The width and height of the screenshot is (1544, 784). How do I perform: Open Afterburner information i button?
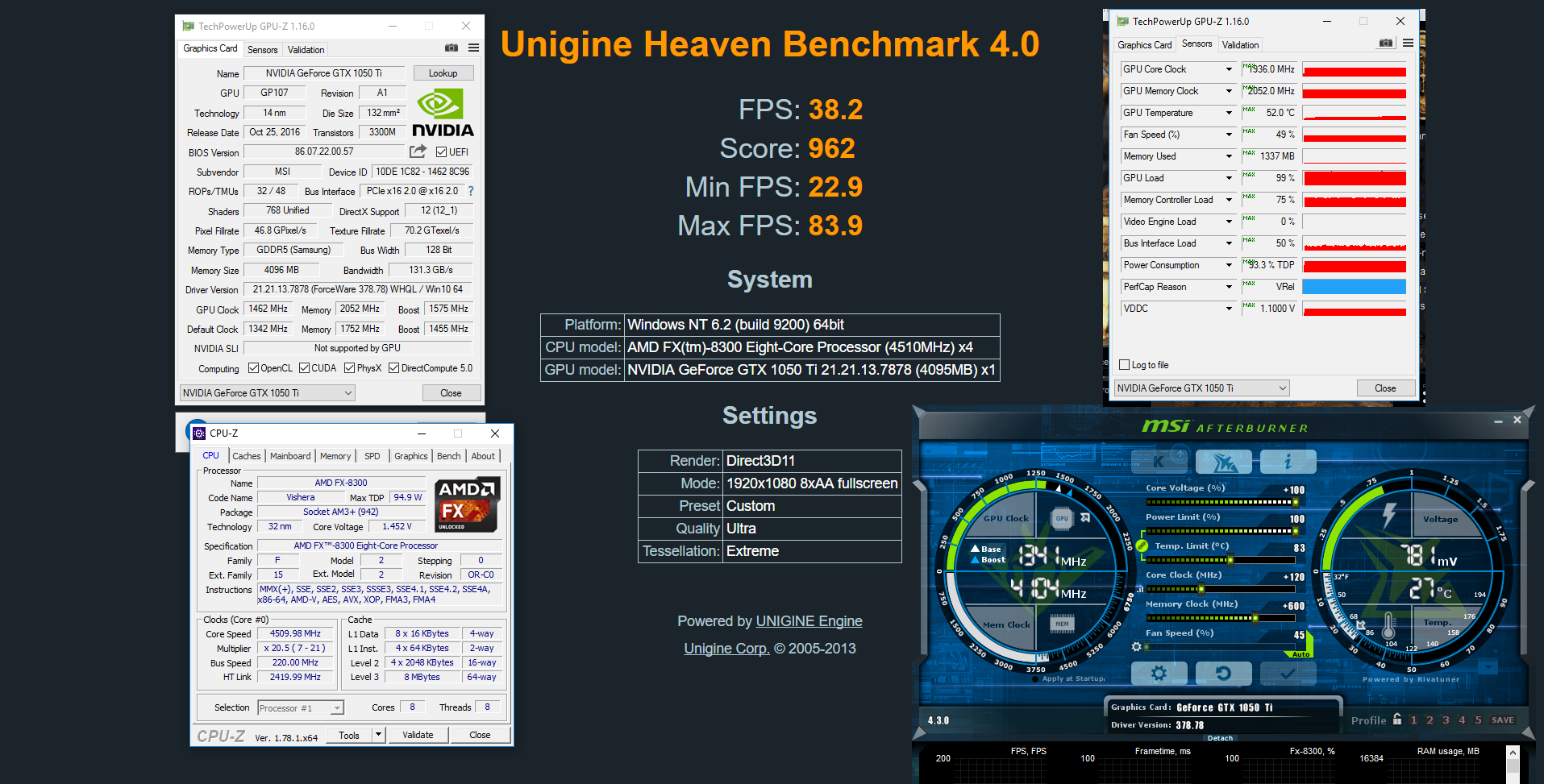(x=1288, y=462)
